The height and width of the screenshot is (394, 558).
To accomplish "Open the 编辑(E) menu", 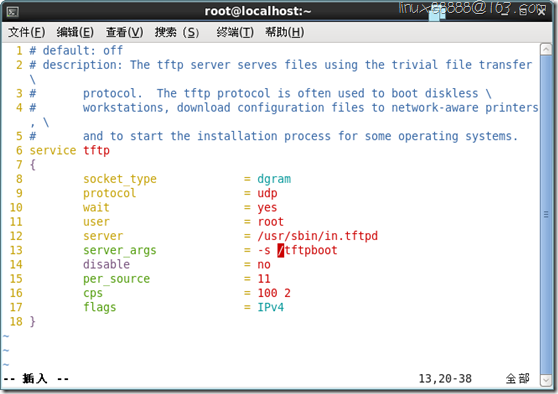I will (75, 32).
